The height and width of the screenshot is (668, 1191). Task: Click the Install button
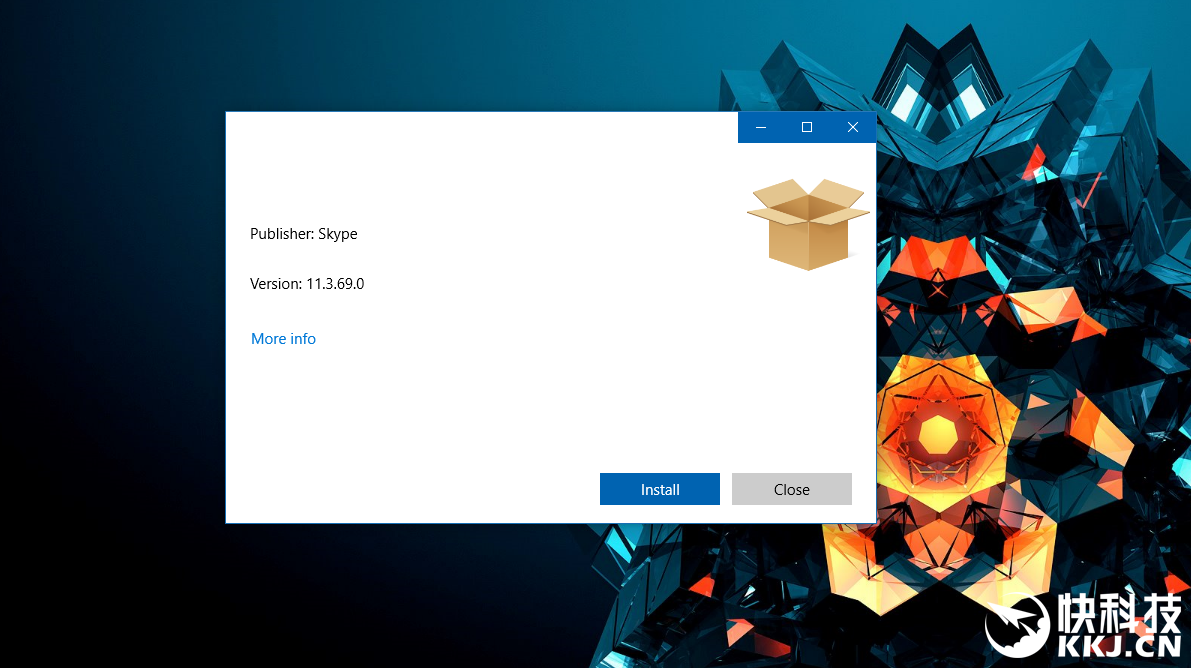coord(659,489)
